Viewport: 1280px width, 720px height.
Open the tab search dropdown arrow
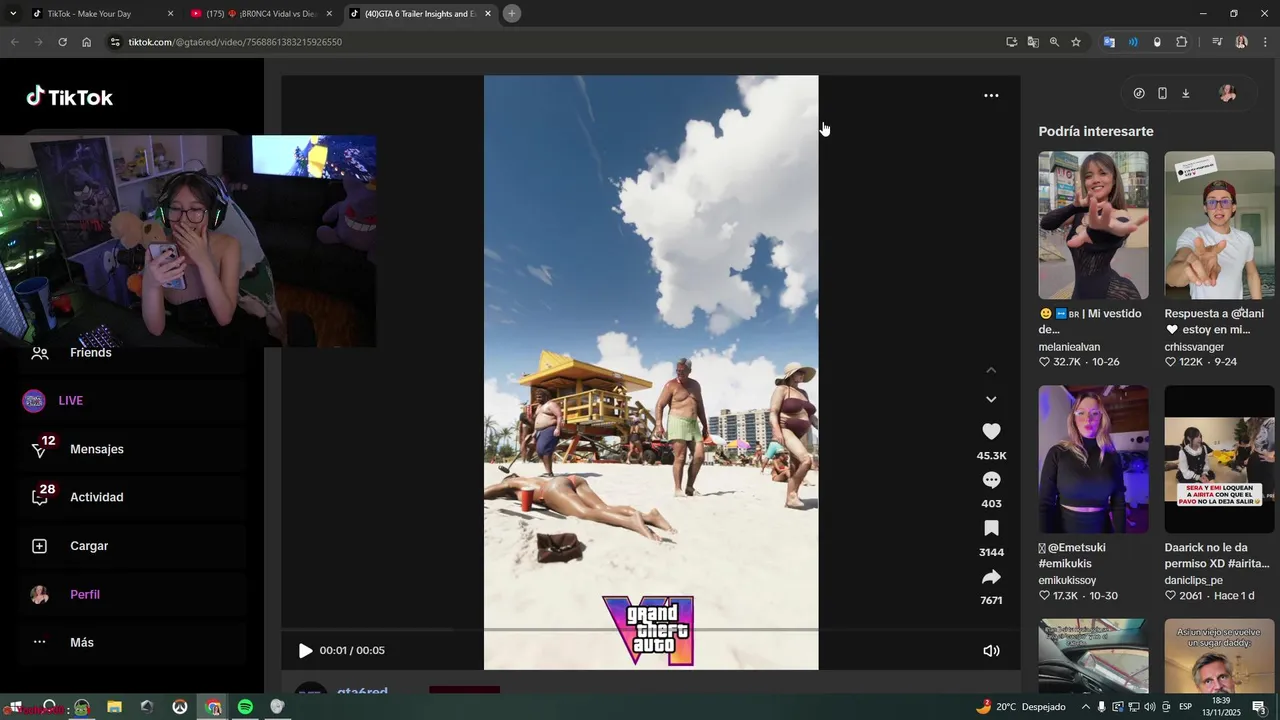point(13,14)
